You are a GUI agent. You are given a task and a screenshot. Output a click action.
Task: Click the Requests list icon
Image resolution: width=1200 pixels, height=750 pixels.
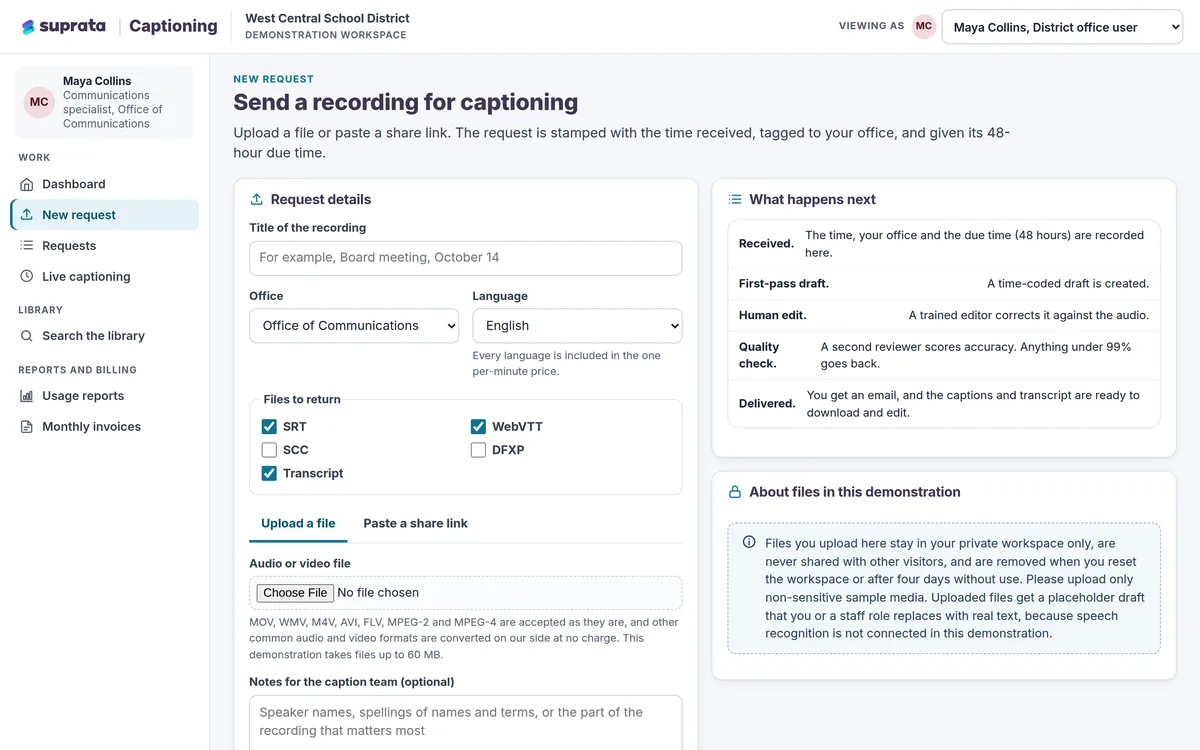pyautogui.click(x=27, y=246)
